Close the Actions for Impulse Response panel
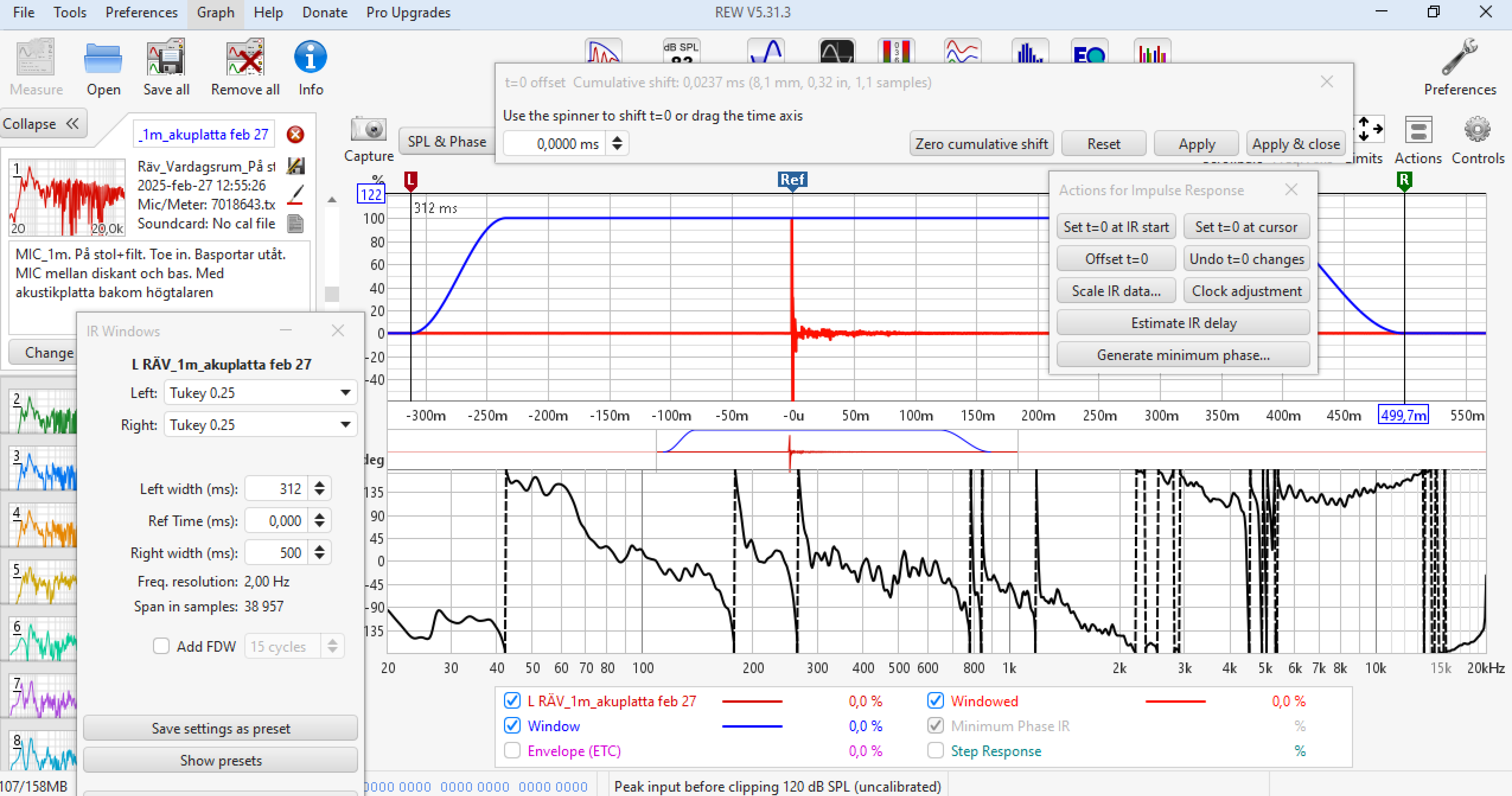 tap(1291, 190)
